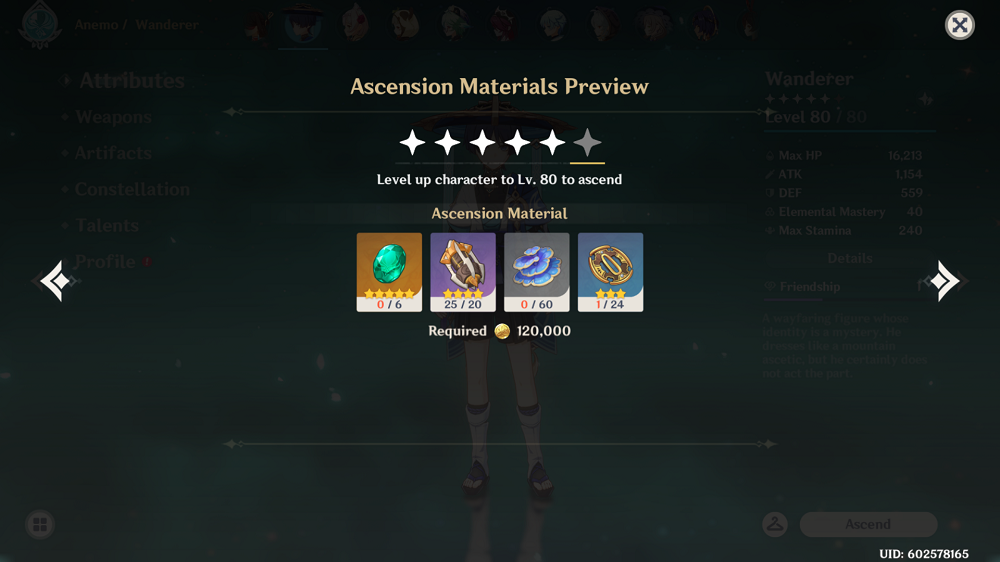Go to the previous ascension phase arrow
Screen dimensions: 1000x562
pyautogui.click(x=55, y=281)
